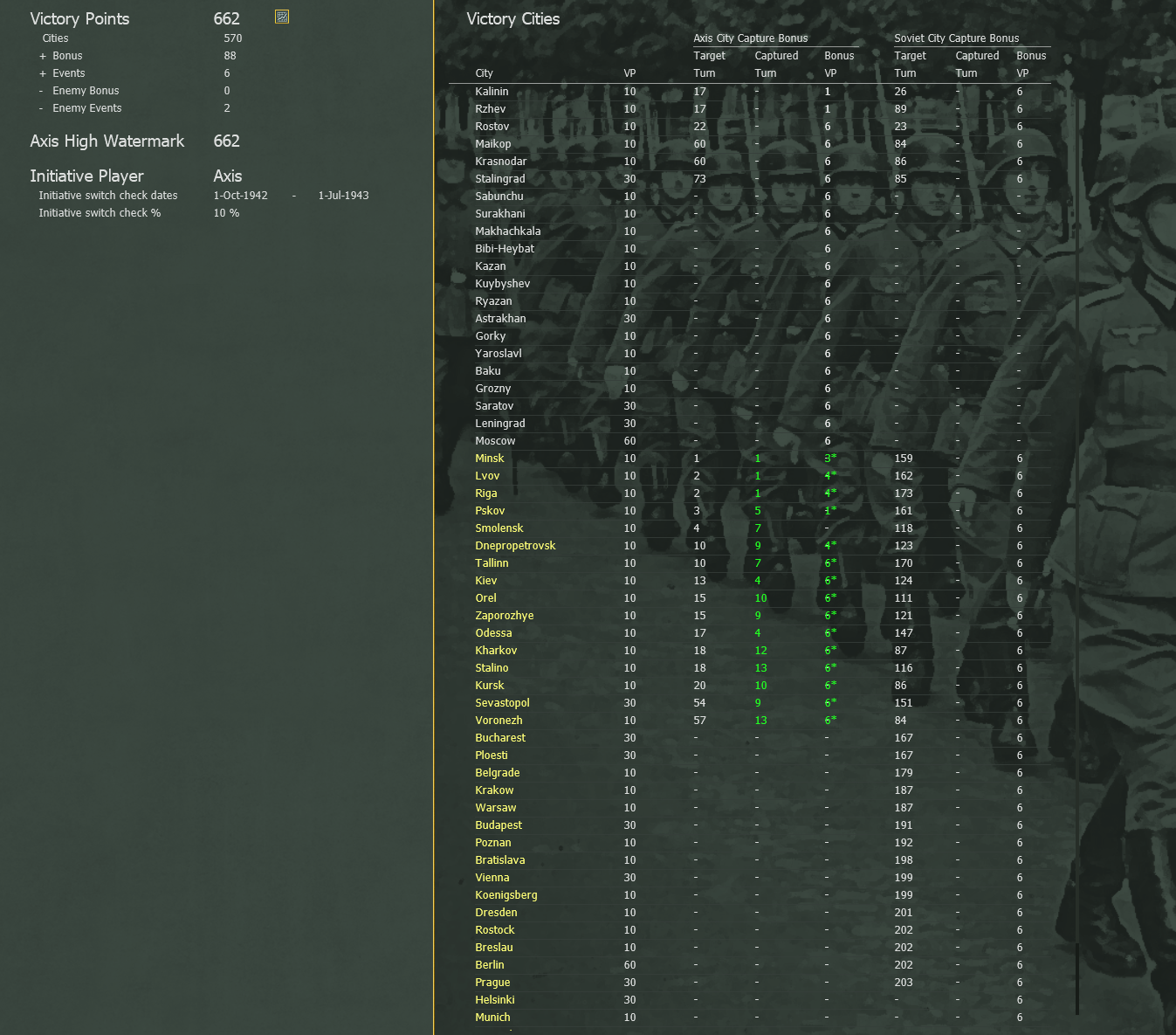Select Stalino in the city list
1176x1035 pixels.
(x=492, y=668)
